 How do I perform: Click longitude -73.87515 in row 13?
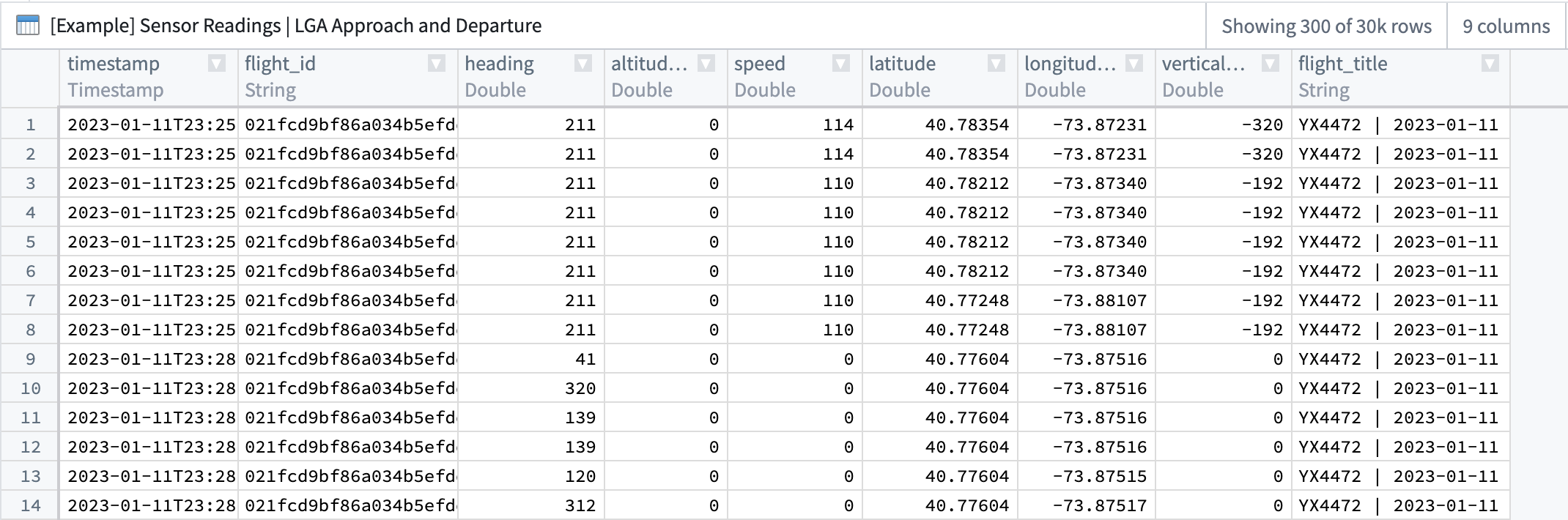[x=1100, y=476]
